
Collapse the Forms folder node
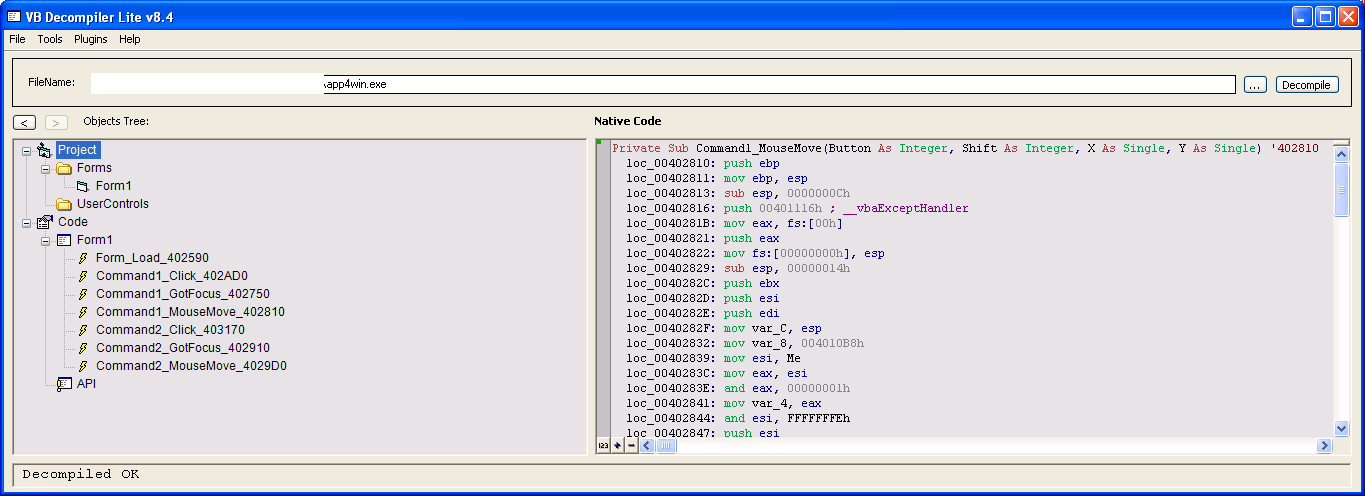[45, 168]
